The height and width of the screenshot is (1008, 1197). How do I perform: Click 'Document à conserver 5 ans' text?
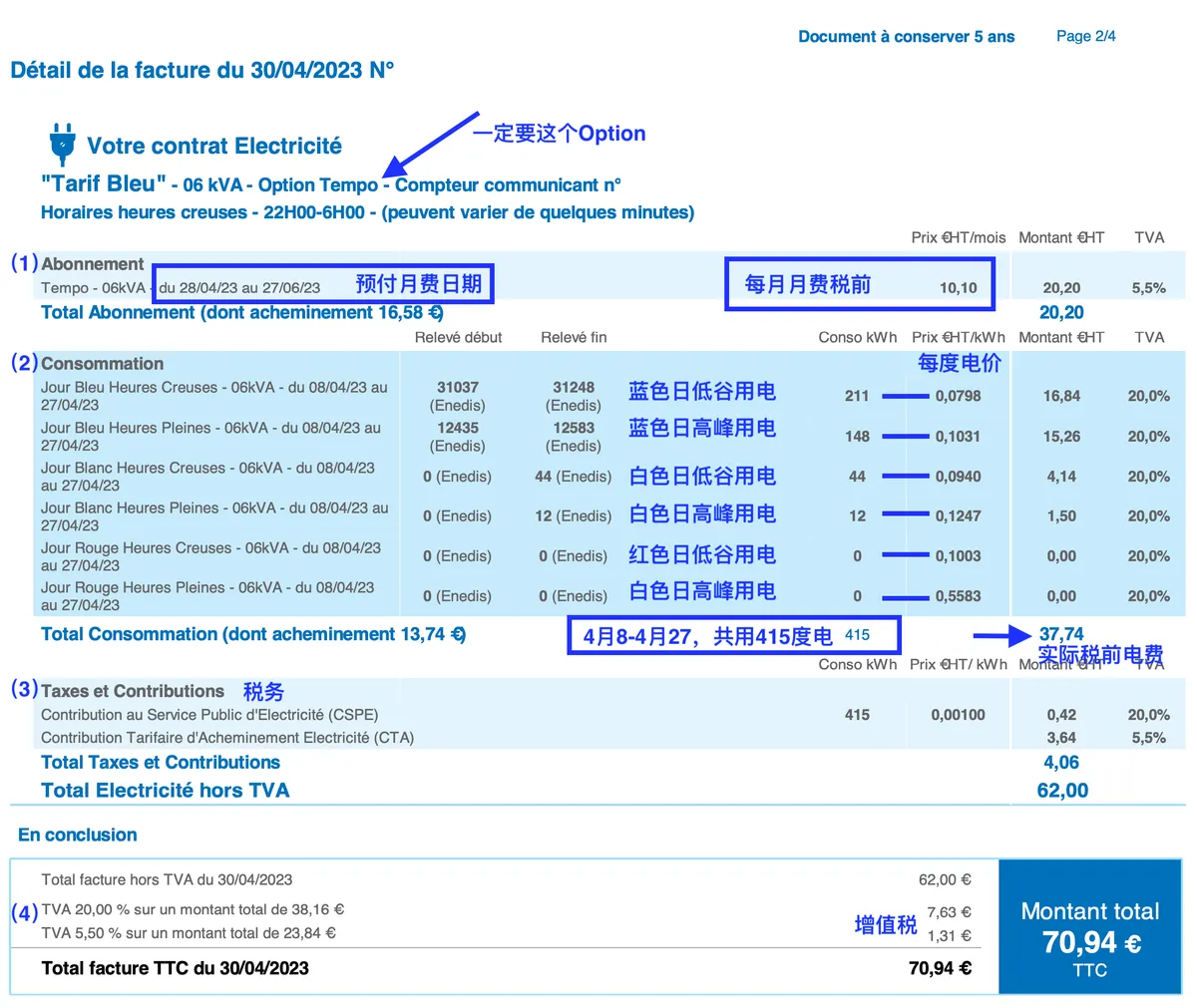tap(907, 37)
